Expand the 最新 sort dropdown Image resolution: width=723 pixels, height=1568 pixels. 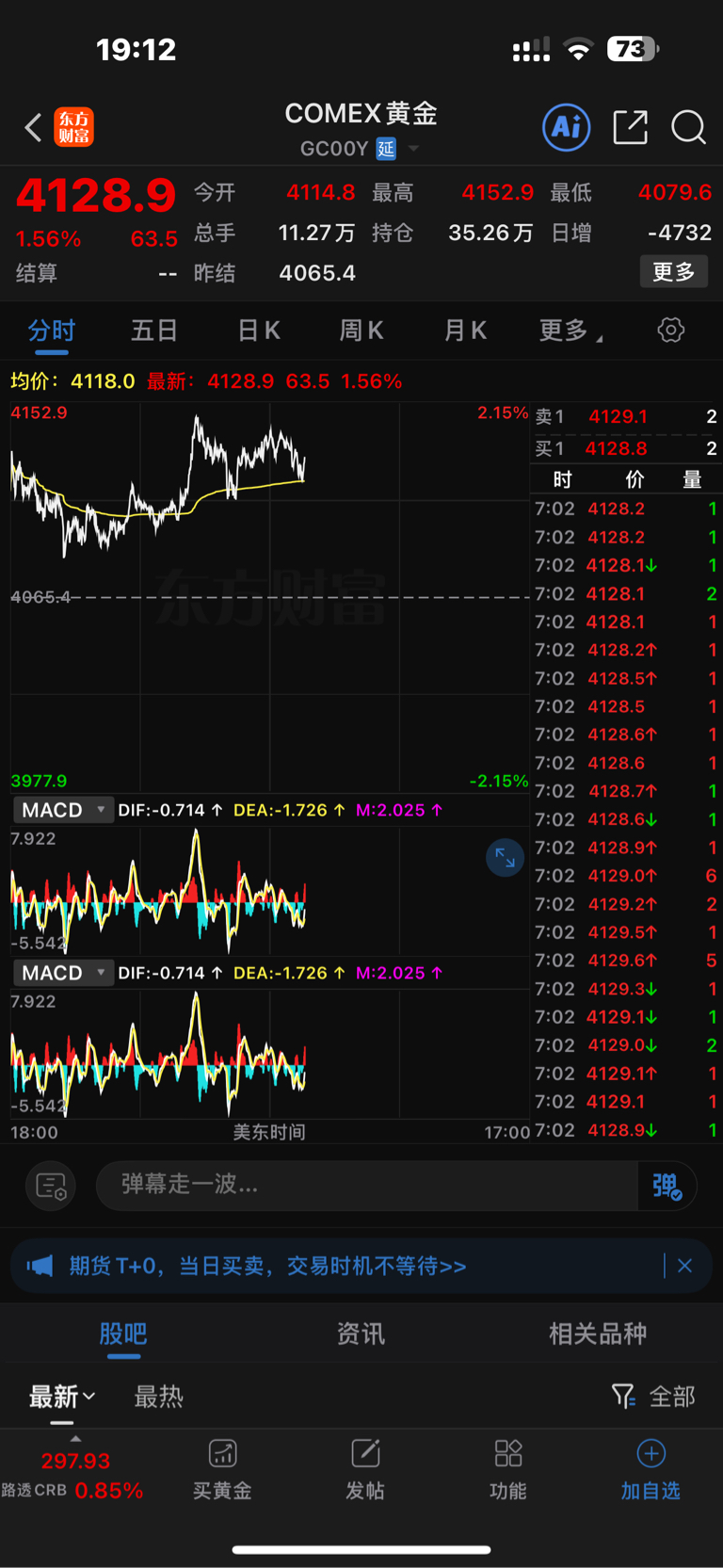[62, 1397]
